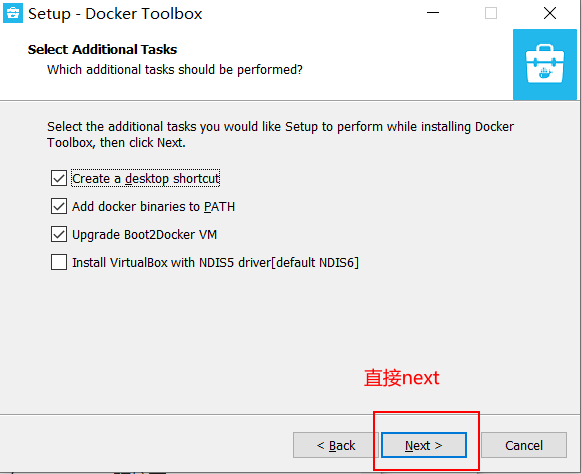Viewport: 582px width, 474px height.
Task: Click the red '直接next' annotation text
Action: pos(401,378)
